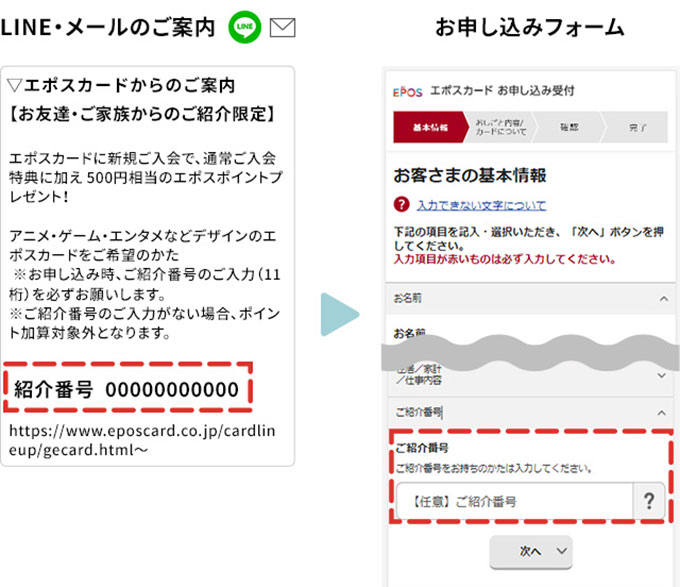Click 【お友達・ご家族からのご紹介限定】 text
Image resolution: width=680 pixels, height=587 pixels.
[142, 114]
